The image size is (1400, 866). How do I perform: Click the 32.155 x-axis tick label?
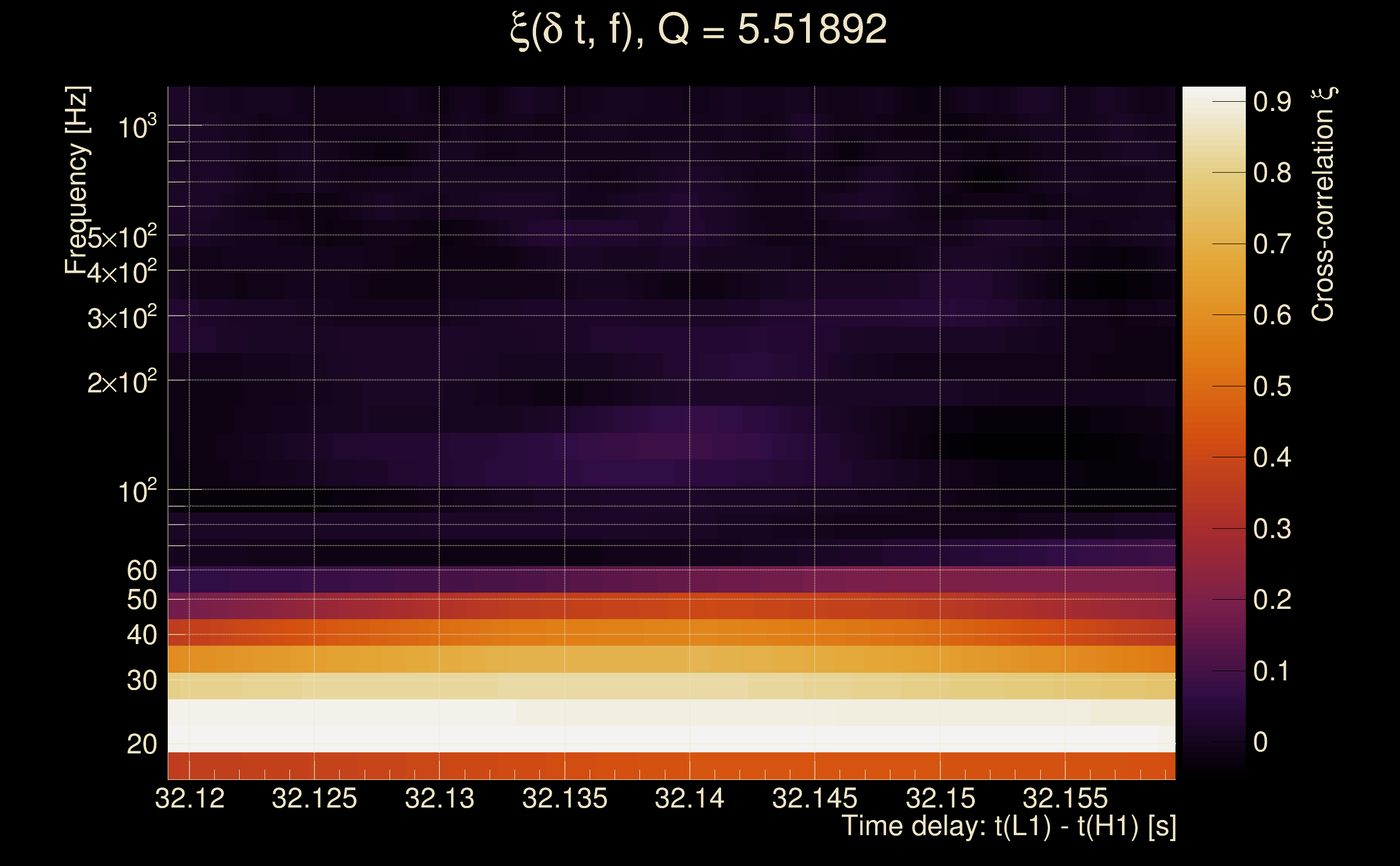tap(1065, 798)
